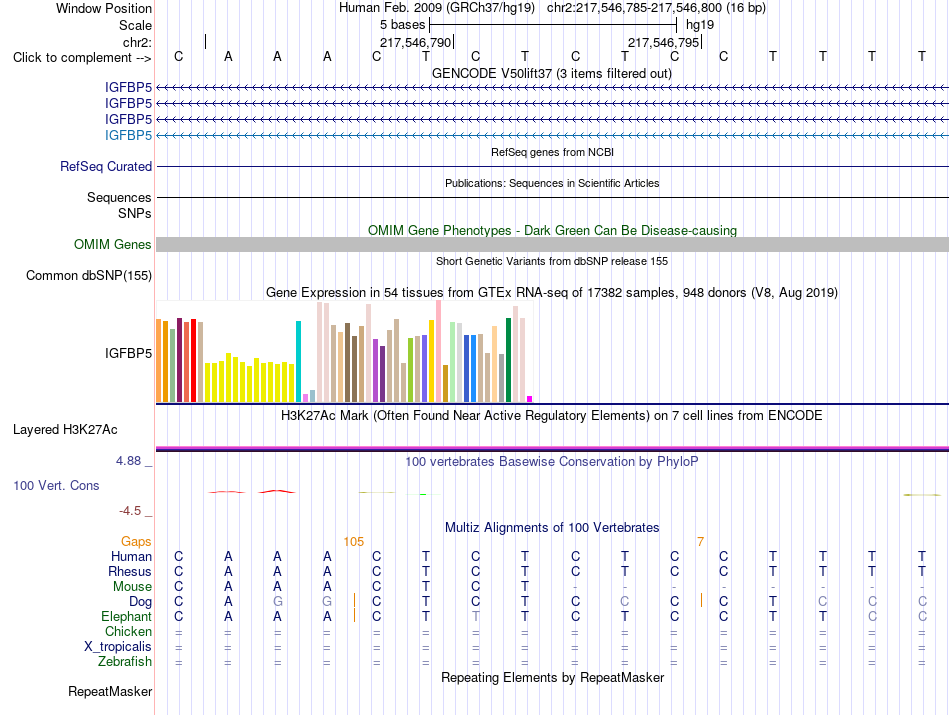Click the '5 bases' scale bar label
Viewport: 950px width, 715px height.
(403, 25)
